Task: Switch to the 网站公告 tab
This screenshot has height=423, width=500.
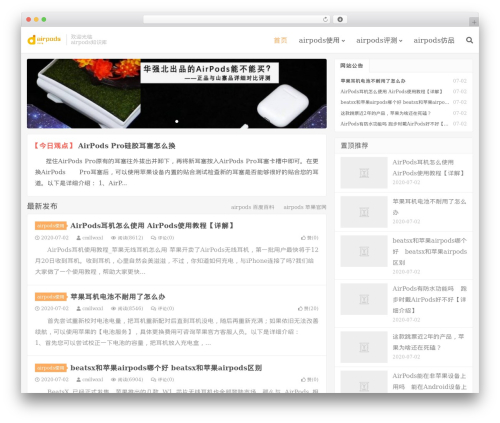Action: (x=352, y=66)
